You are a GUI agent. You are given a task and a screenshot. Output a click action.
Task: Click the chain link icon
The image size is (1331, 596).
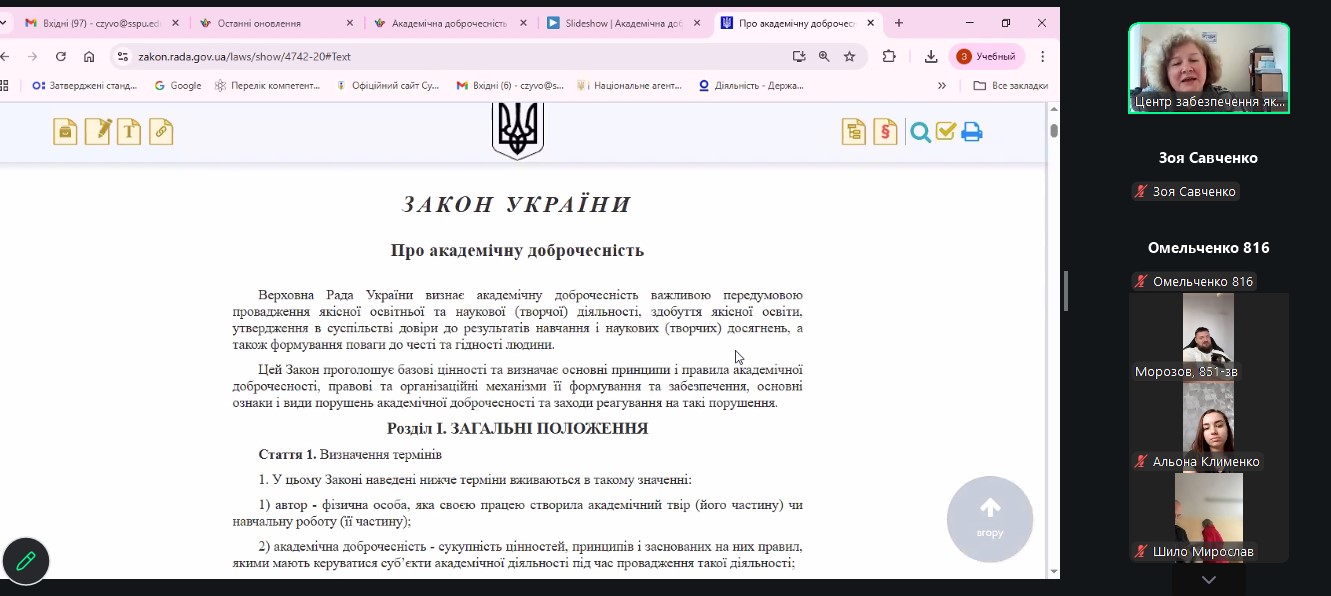coord(161,132)
